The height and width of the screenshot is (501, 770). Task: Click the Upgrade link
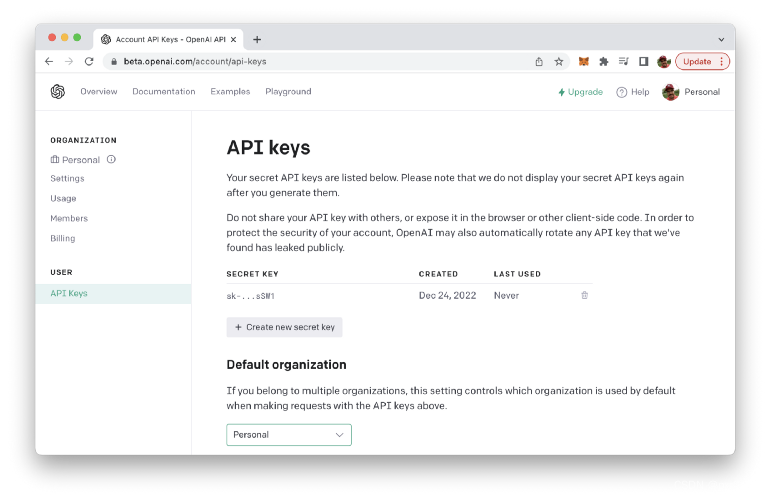[580, 92]
